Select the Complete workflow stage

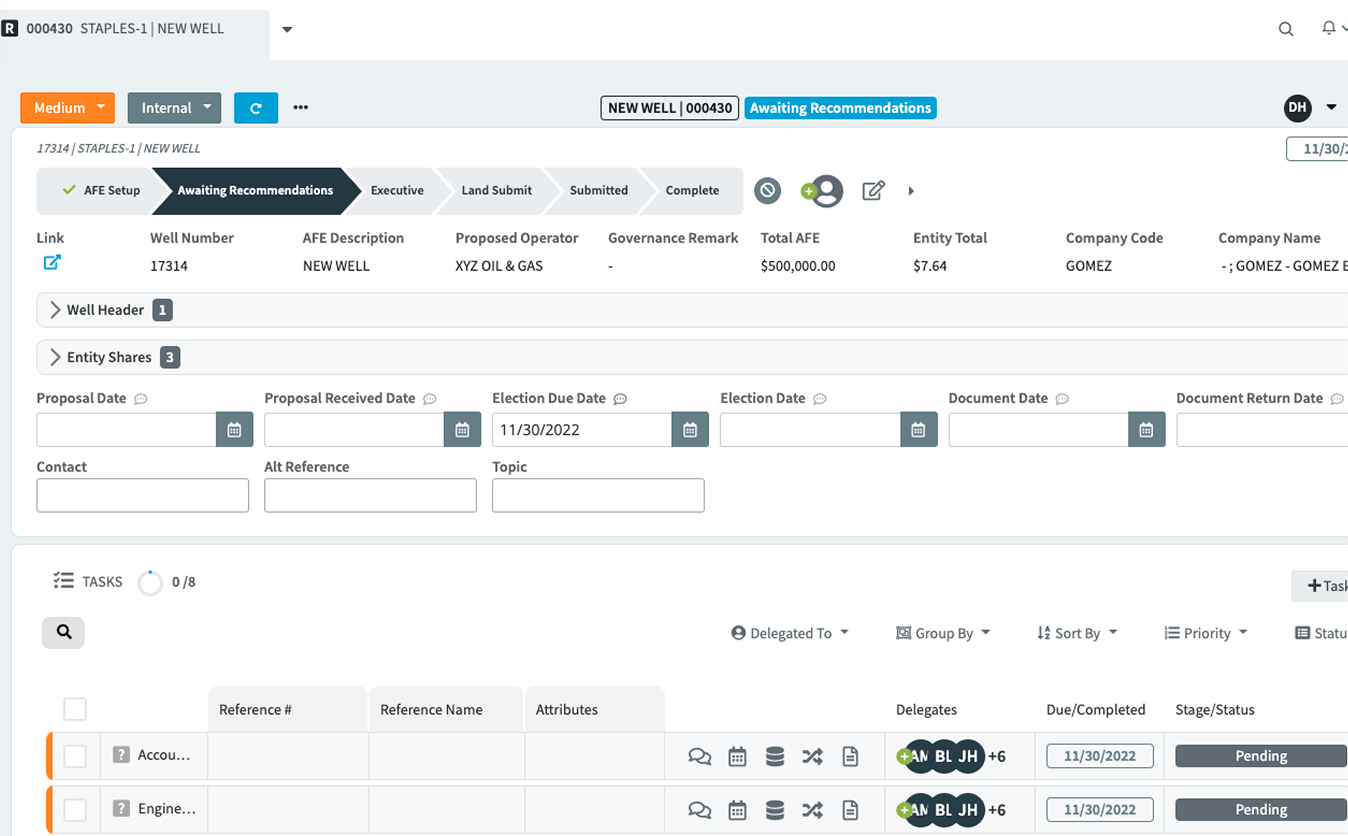692,191
